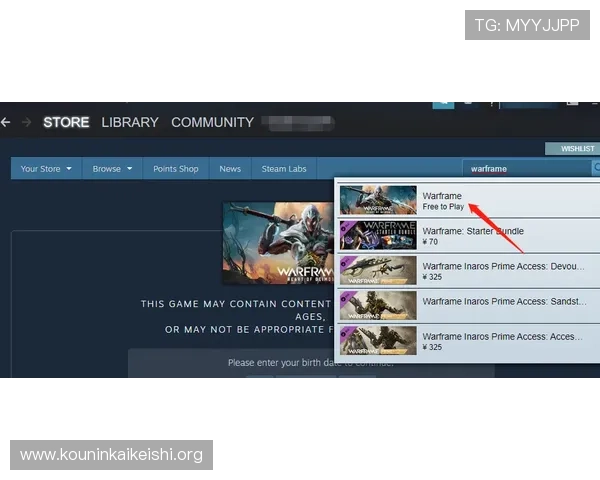Click the Inaros Prime Sandst... thumbnail
This screenshot has height=480, width=600.
point(378,305)
